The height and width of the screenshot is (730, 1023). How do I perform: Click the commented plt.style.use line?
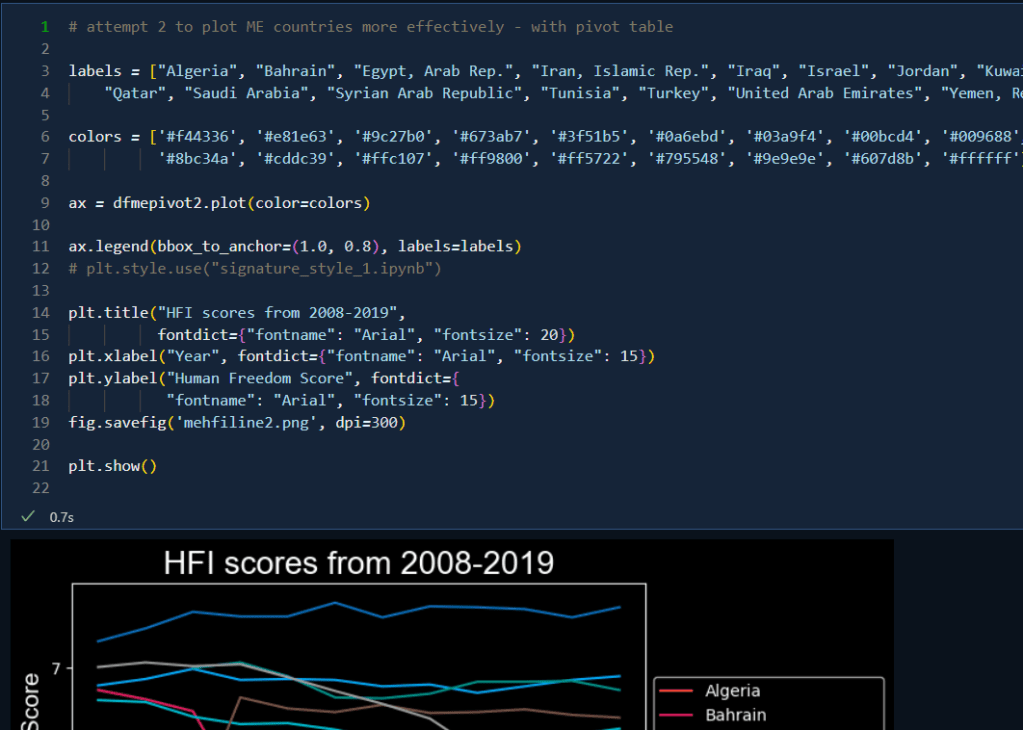coord(254,269)
